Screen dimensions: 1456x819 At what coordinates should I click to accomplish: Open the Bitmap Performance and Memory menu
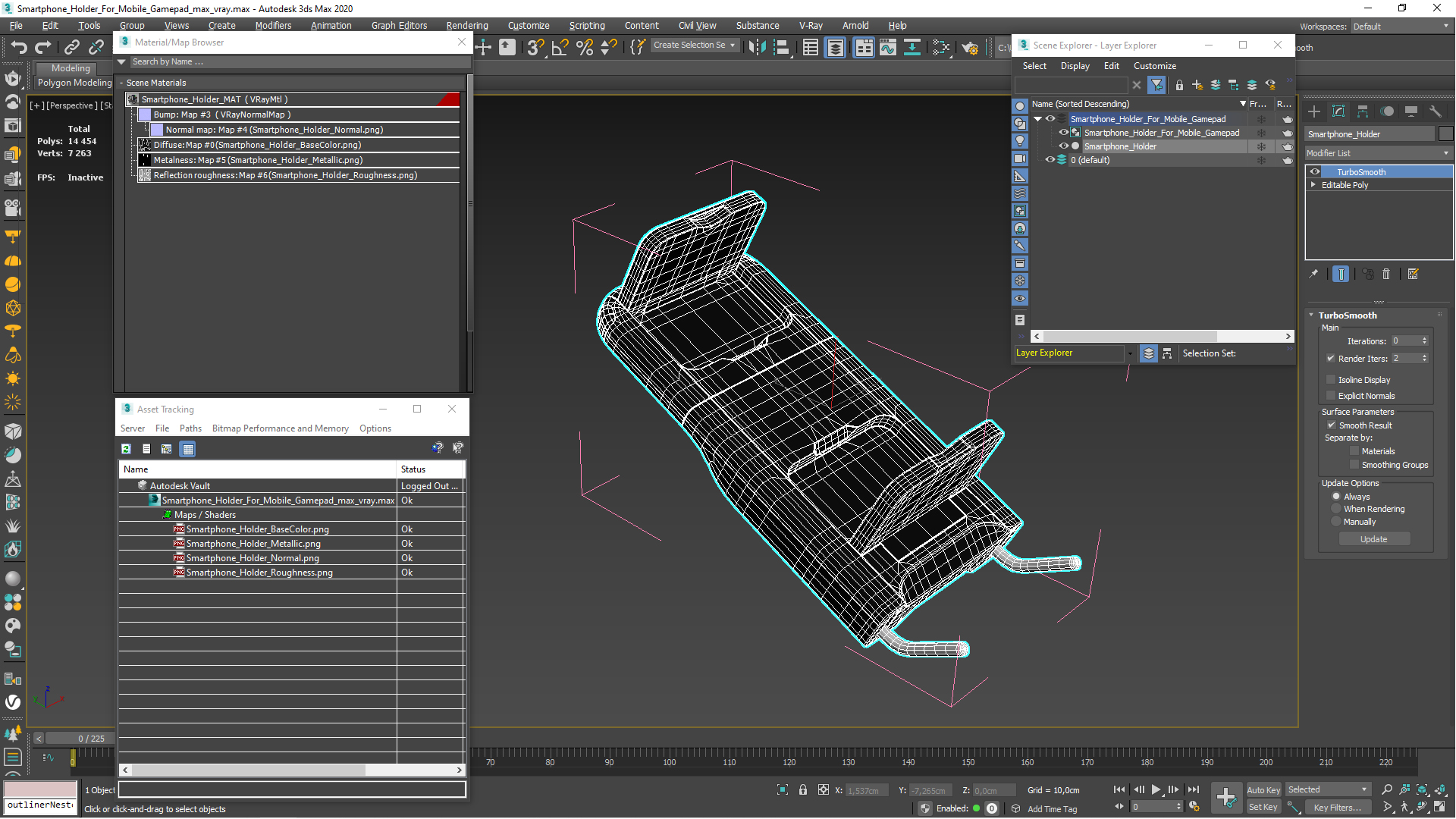pos(281,428)
